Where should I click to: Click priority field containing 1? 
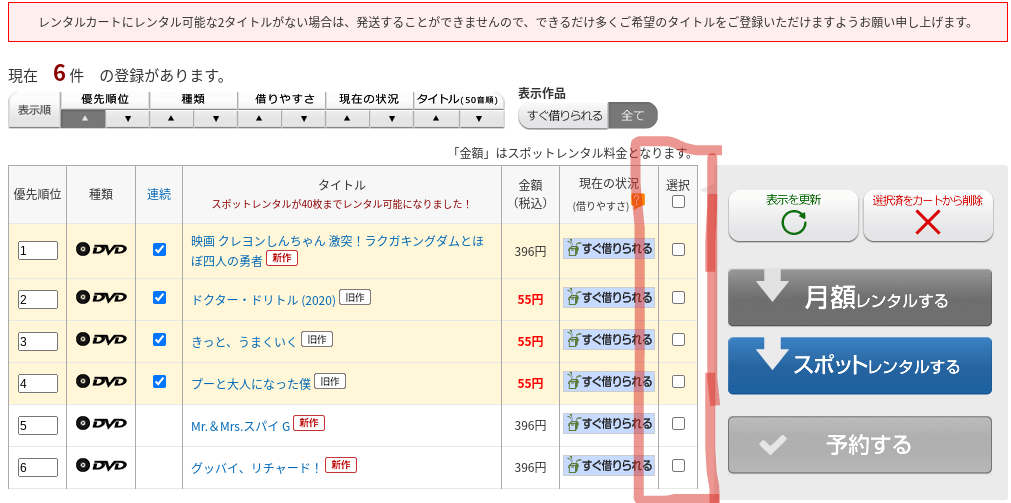37,251
